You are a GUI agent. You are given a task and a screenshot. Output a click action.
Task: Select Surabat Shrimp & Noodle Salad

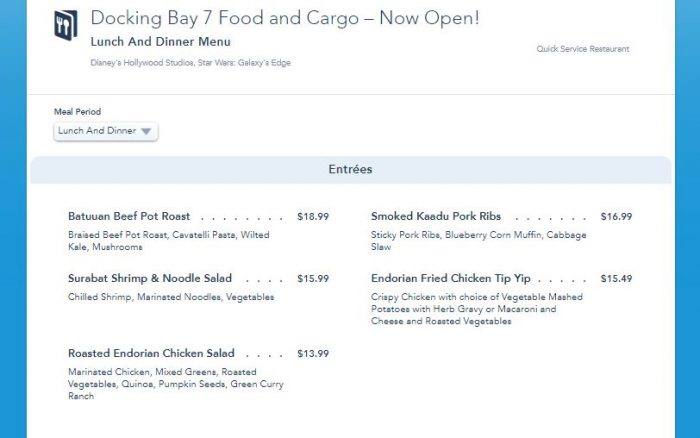pyautogui.click(x=150, y=278)
